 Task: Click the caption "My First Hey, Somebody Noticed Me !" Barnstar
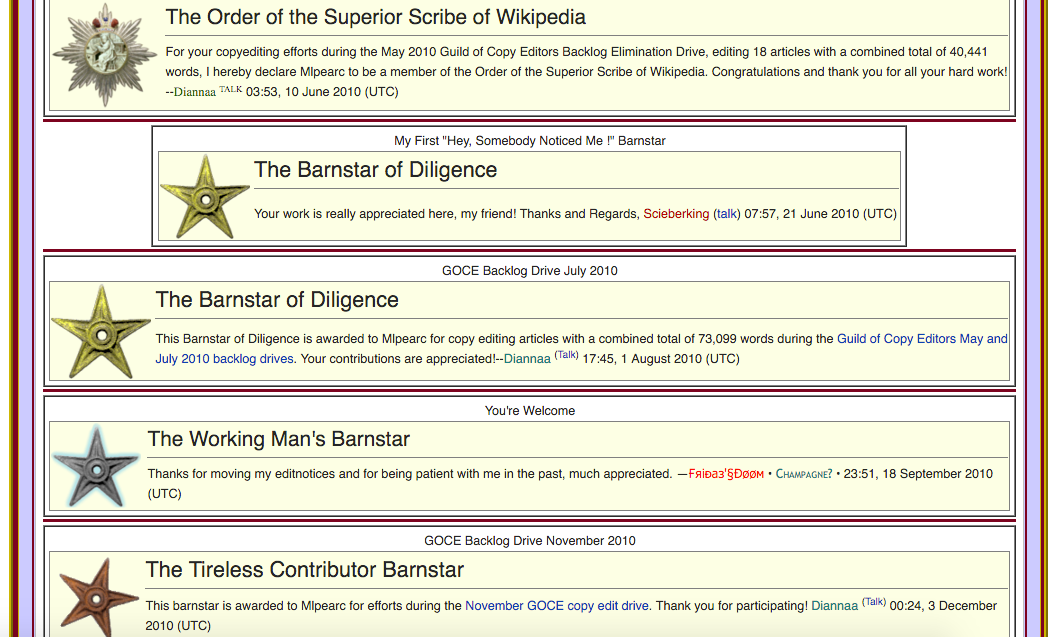point(530,141)
